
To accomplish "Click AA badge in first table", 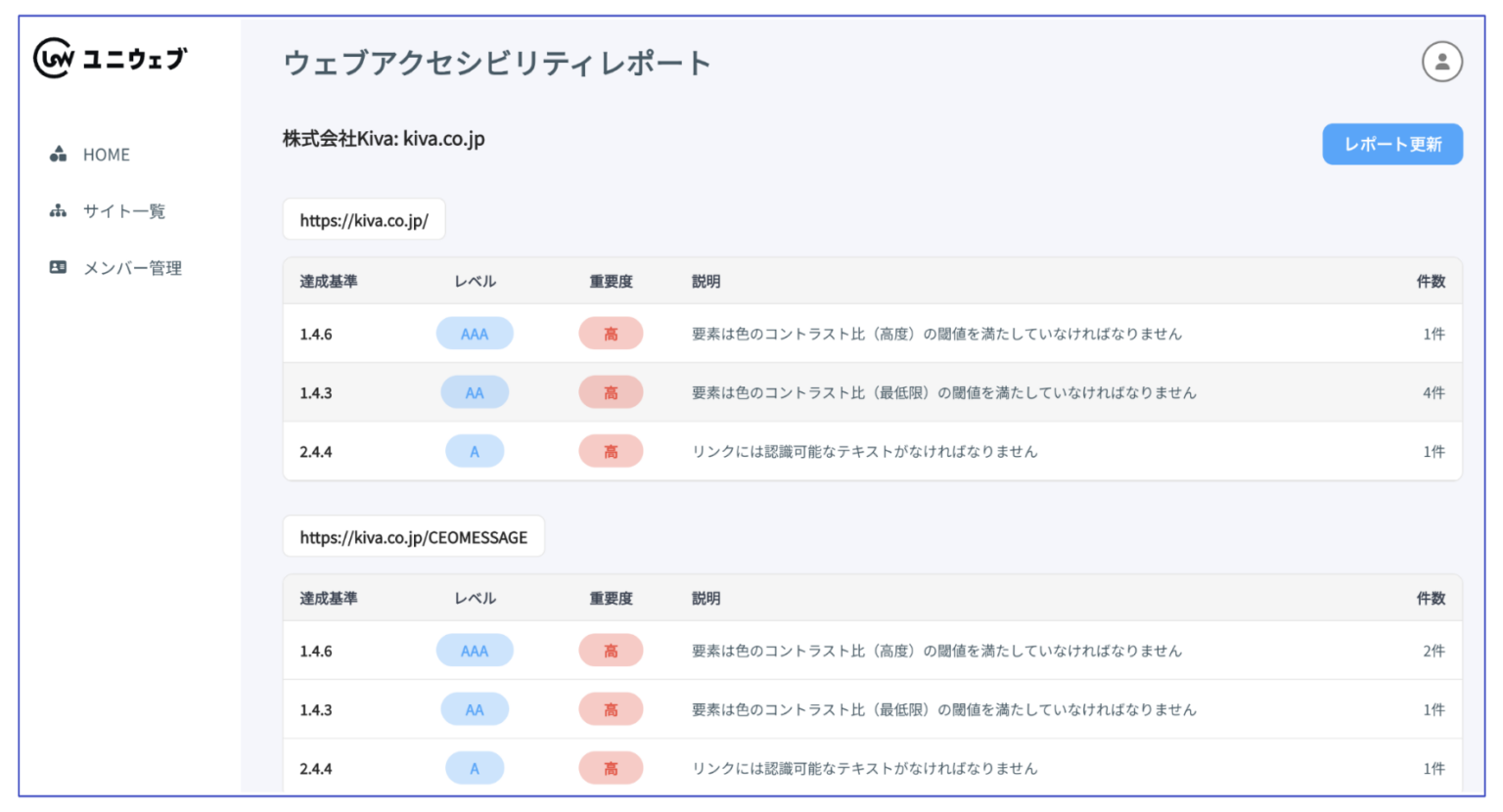I will tap(475, 392).
